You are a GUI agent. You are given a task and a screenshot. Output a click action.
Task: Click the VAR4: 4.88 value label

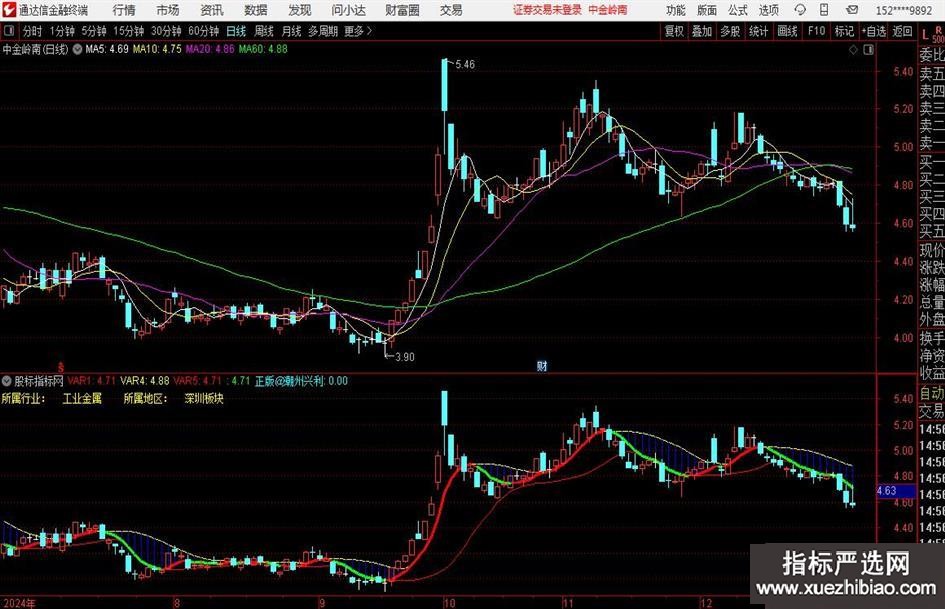tap(145, 381)
